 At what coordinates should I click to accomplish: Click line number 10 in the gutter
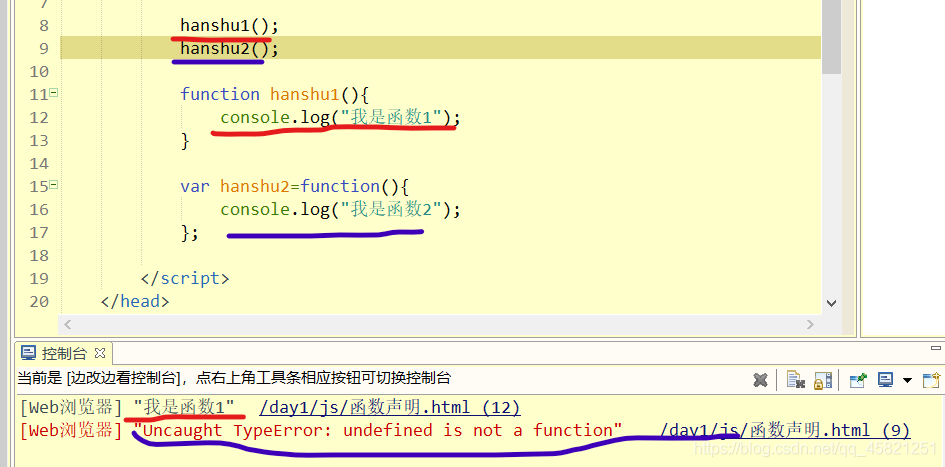tap(39, 72)
